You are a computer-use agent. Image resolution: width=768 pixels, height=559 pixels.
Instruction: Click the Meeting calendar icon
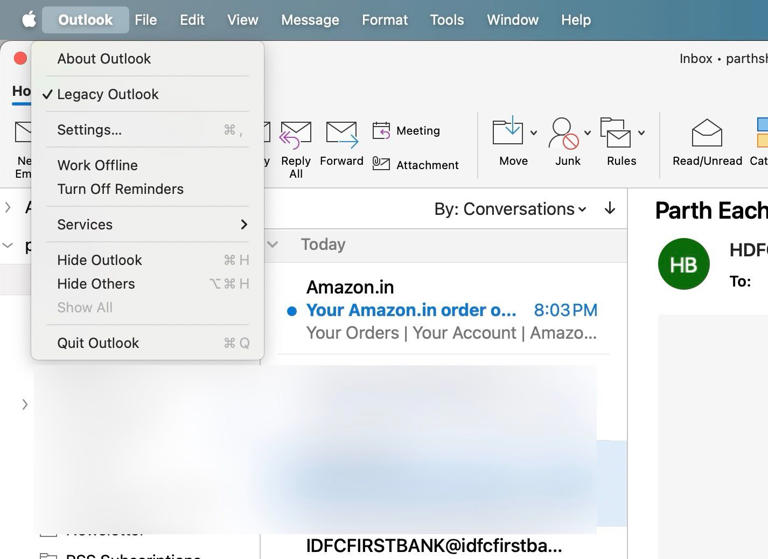pyautogui.click(x=381, y=130)
